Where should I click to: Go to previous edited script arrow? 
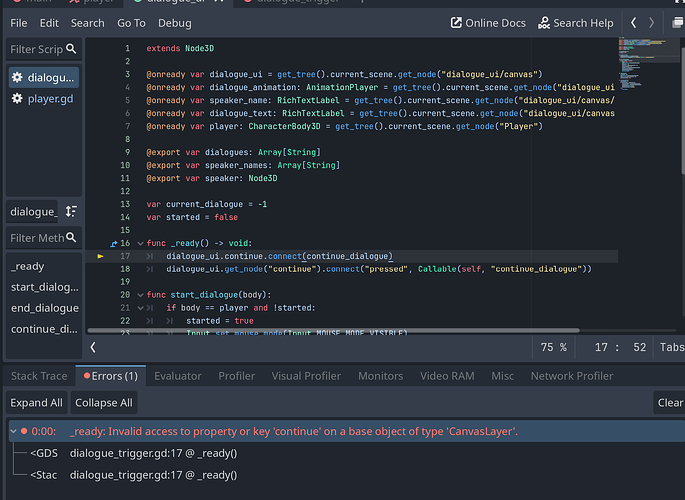(633, 23)
